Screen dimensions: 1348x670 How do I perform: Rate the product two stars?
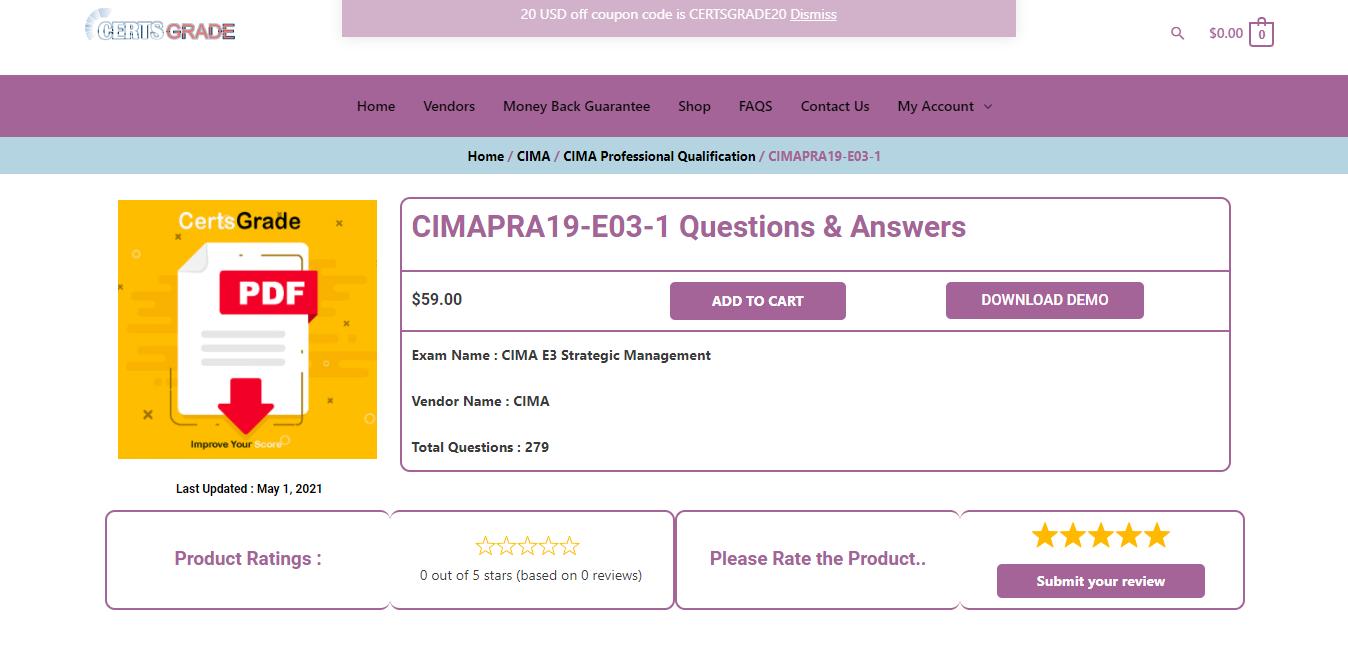1073,535
